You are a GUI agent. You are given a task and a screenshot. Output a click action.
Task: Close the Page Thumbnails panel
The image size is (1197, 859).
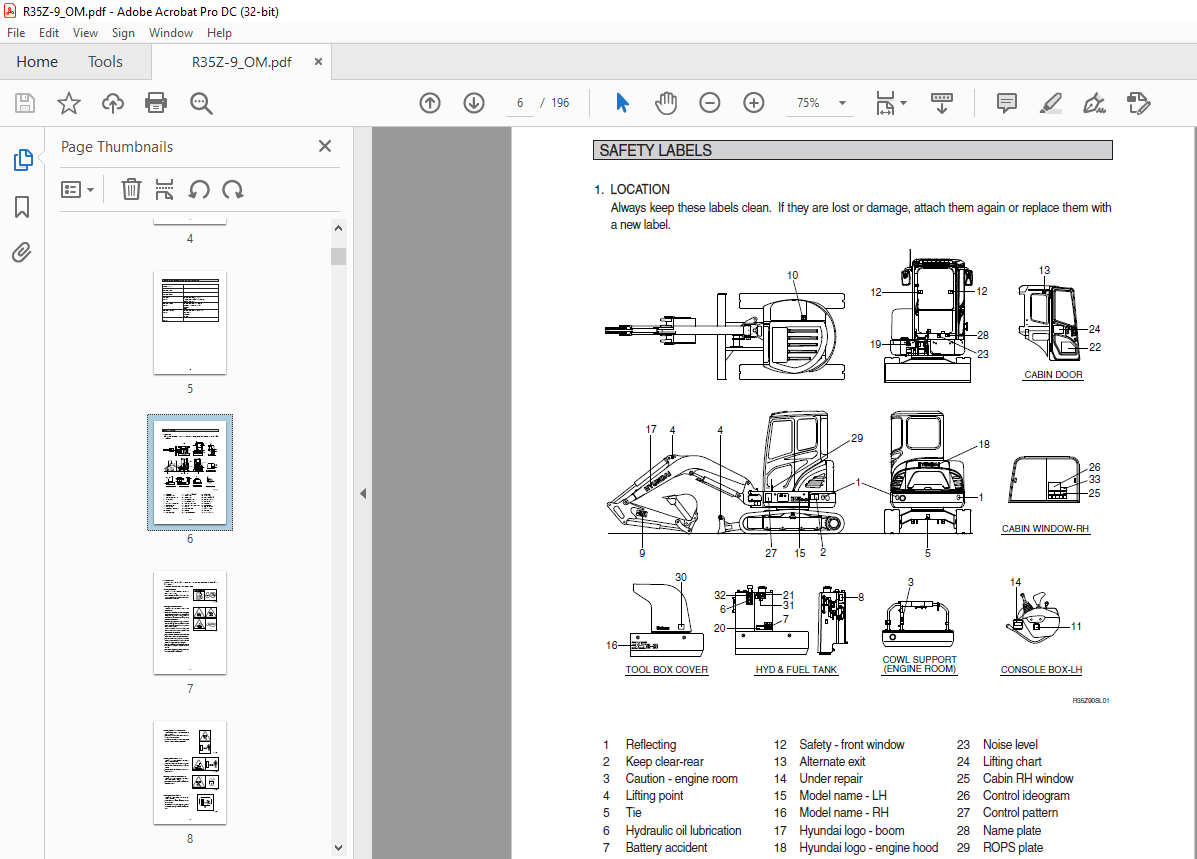coord(325,146)
